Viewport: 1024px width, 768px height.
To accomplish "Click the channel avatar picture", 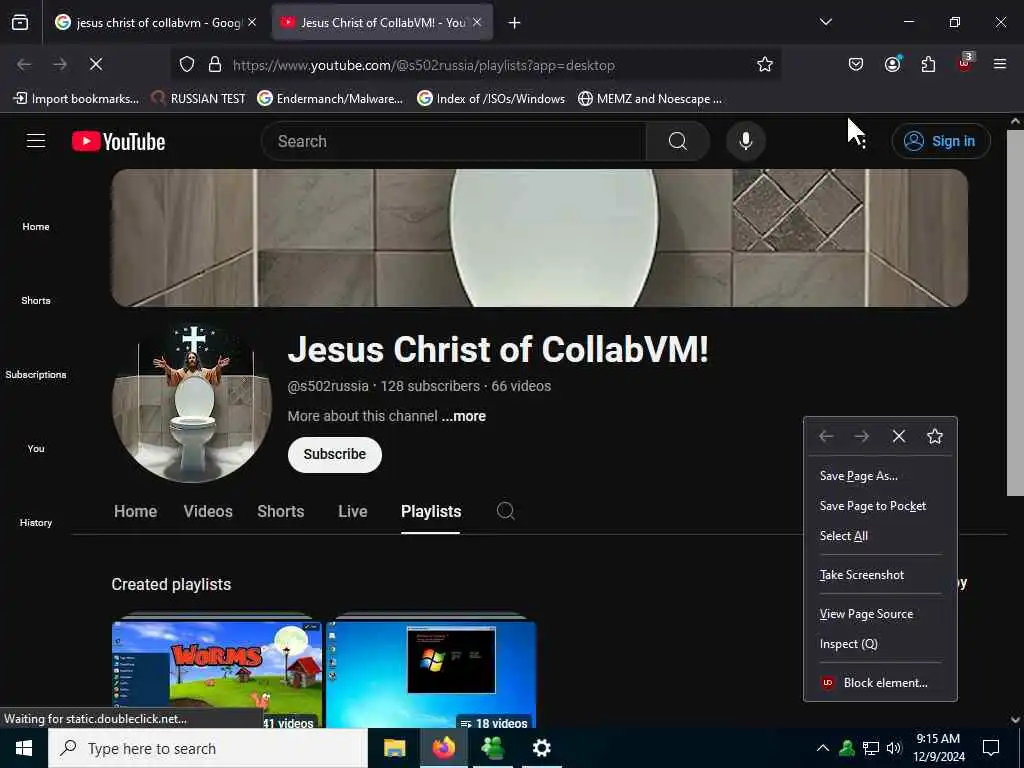I will click(192, 403).
